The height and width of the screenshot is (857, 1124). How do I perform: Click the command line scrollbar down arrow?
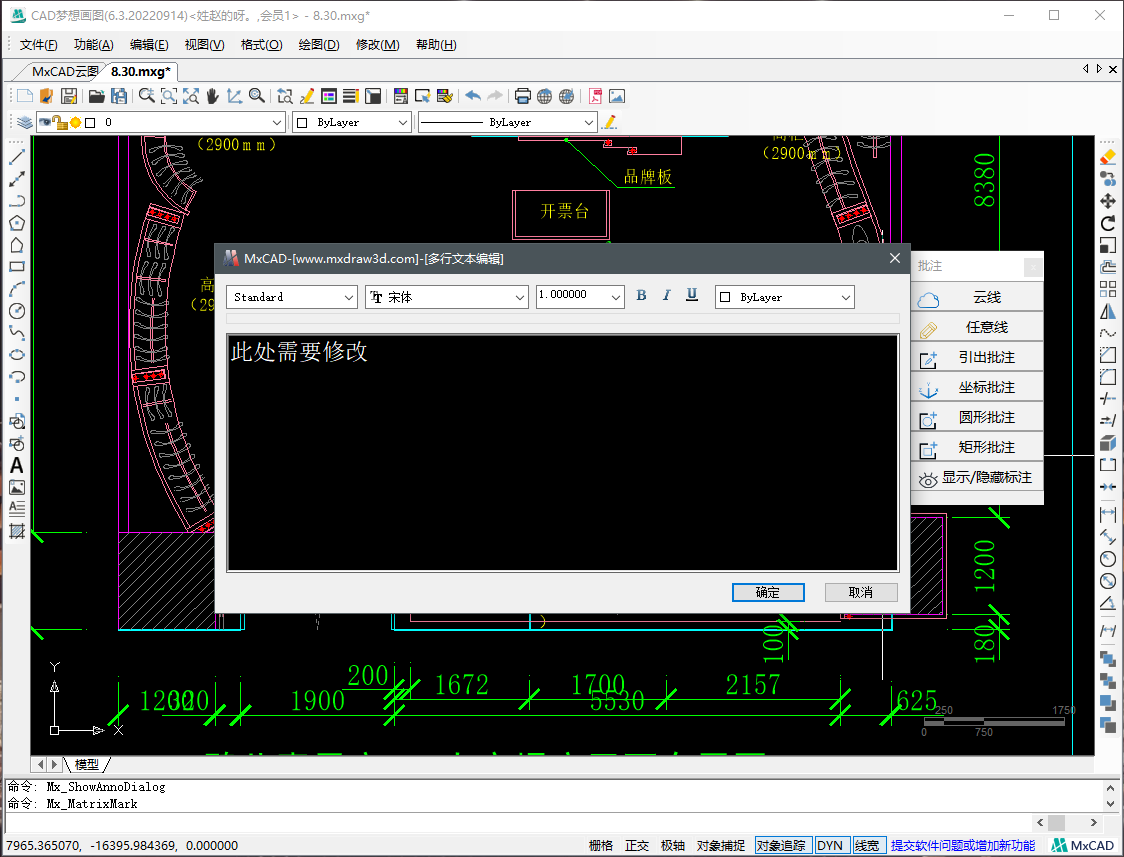1110,804
